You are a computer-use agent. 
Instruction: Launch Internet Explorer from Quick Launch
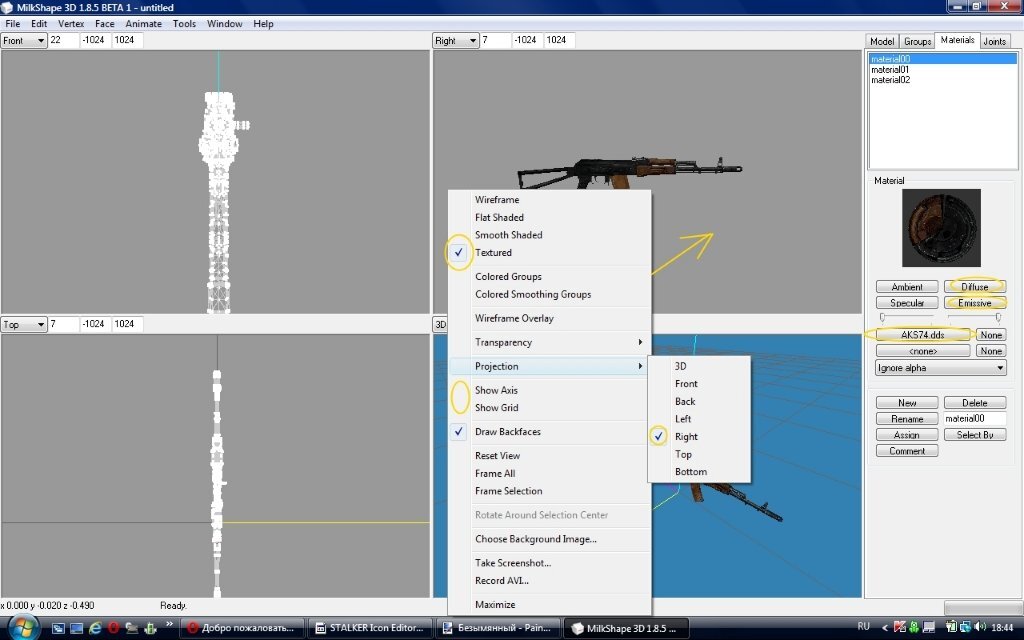(95, 628)
